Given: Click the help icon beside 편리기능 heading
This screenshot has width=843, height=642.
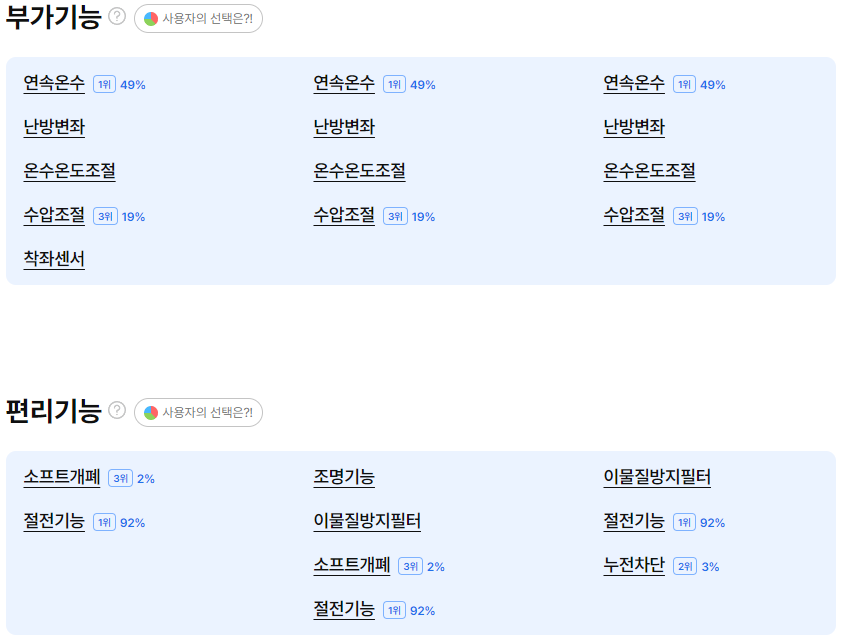Looking at the screenshot, I should 117,410.
